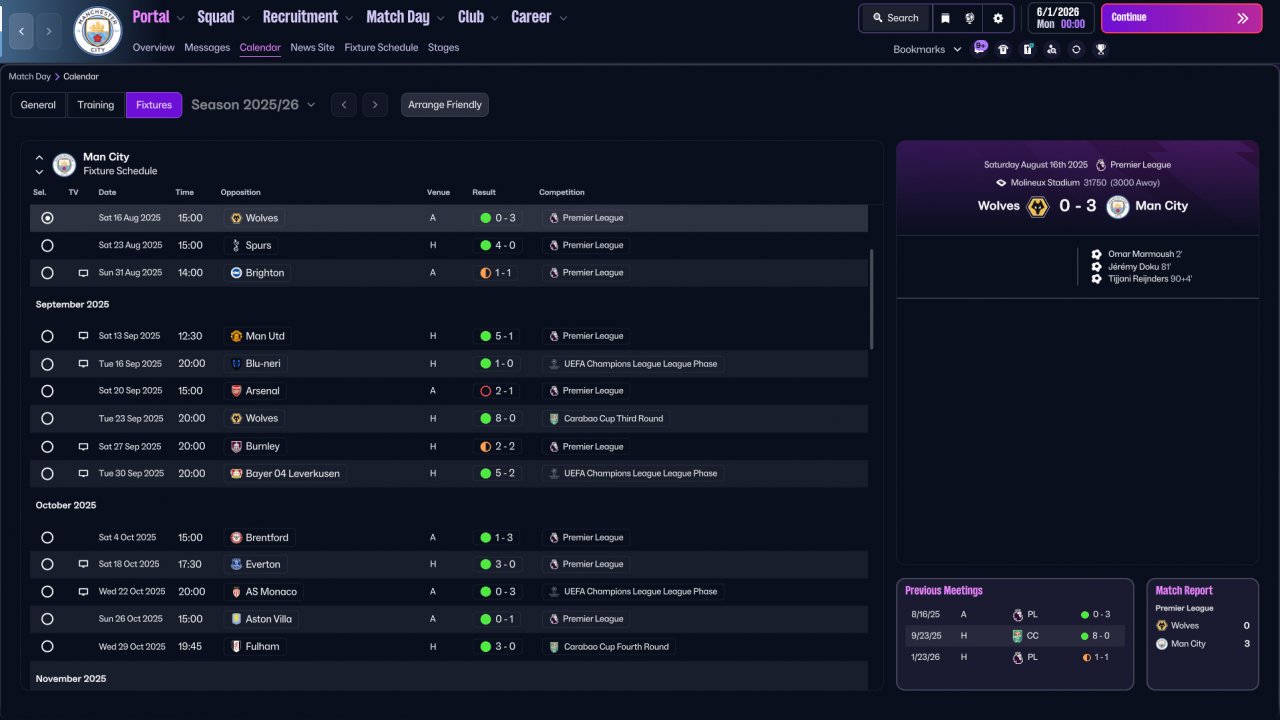Click the TV icon on Burnley row
Image resolution: width=1280 pixels, height=720 pixels.
tap(83, 447)
